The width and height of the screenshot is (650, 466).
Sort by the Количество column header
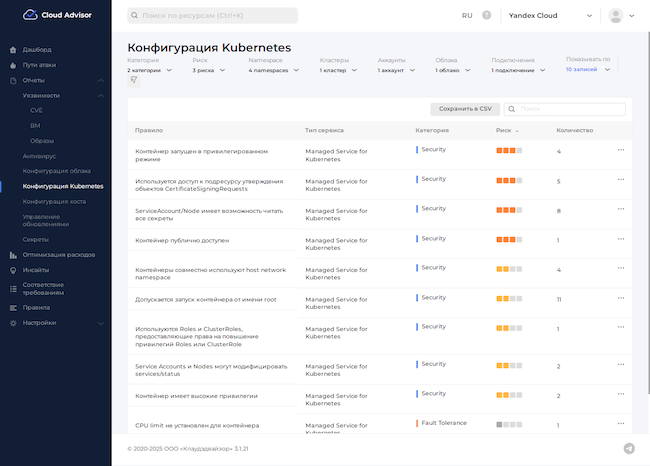click(575, 130)
